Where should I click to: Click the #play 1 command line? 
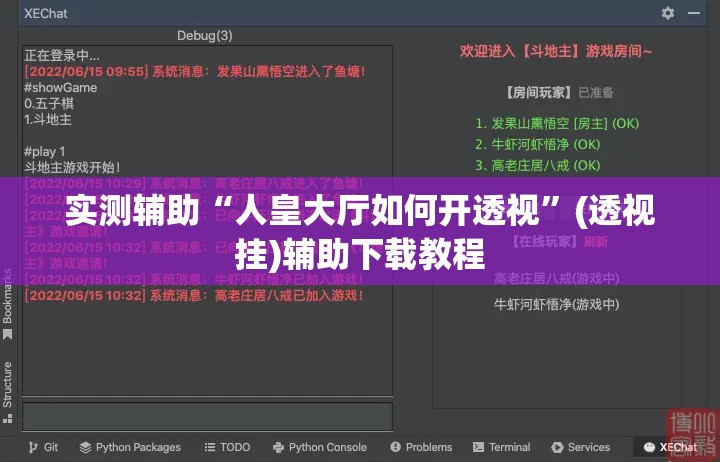tap(45, 151)
